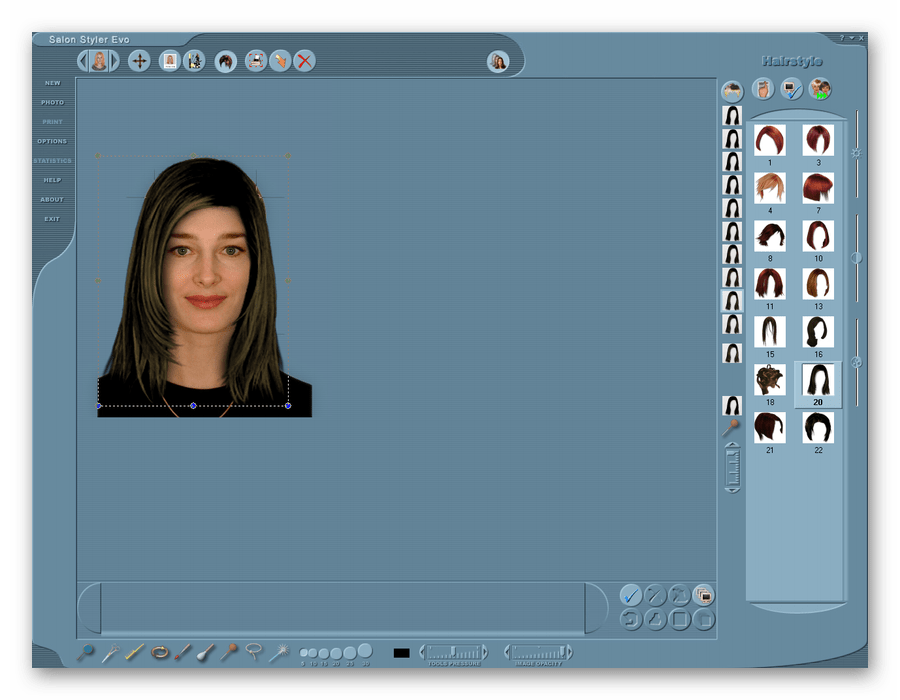Screen dimensions: 900x700
Task: Select the magnifying glass tool in the bottom toolbar
Action: click(x=86, y=653)
